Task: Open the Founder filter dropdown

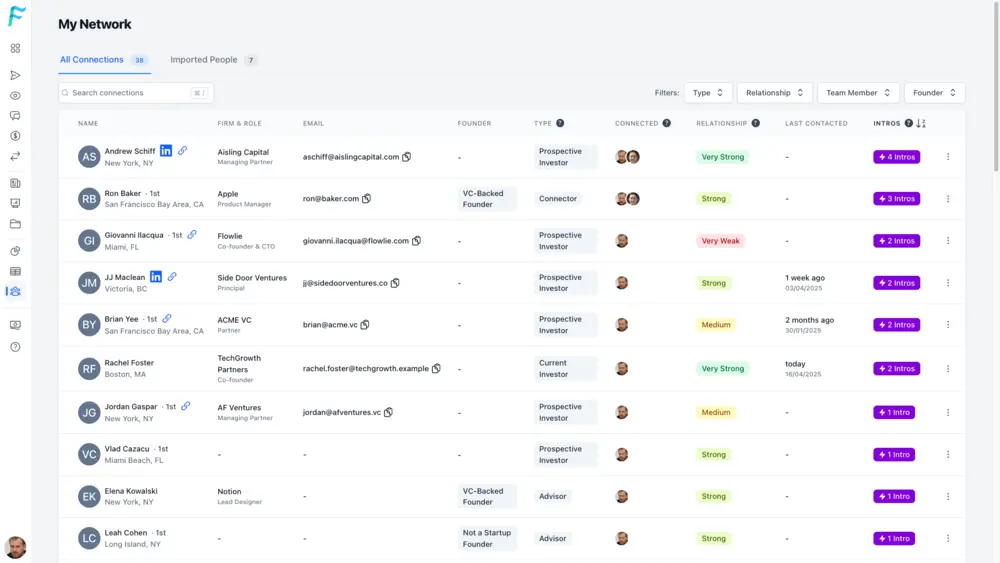Action: (934, 93)
